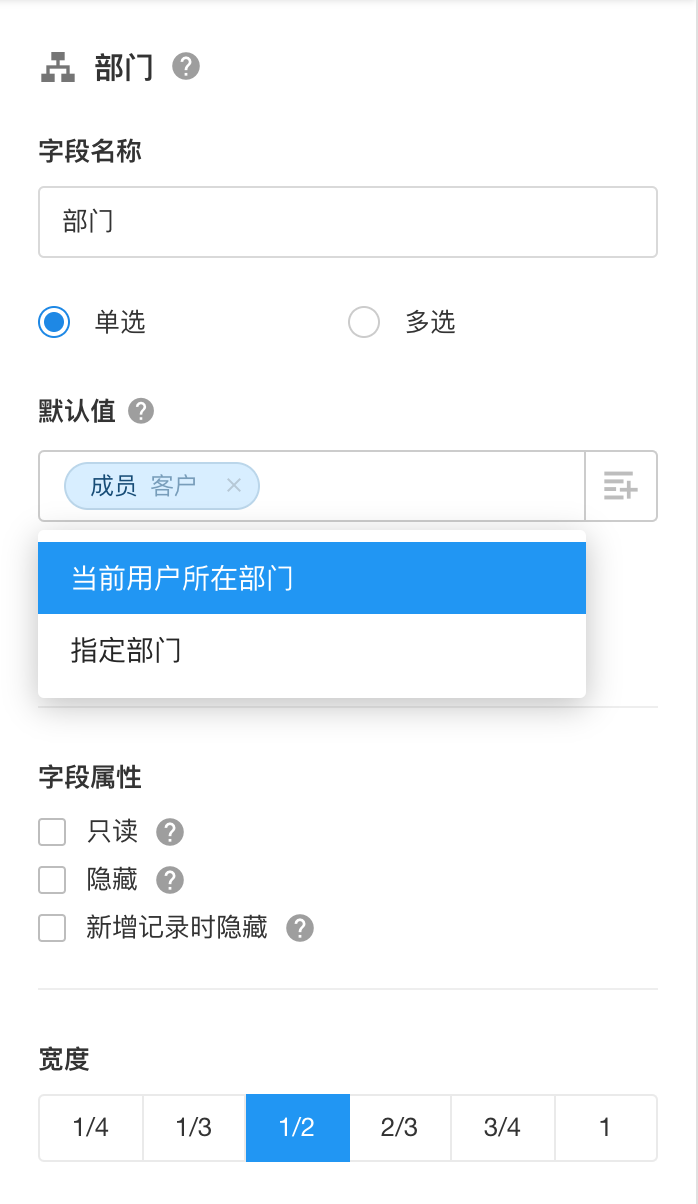Set field width to 1/4

(91, 1128)
